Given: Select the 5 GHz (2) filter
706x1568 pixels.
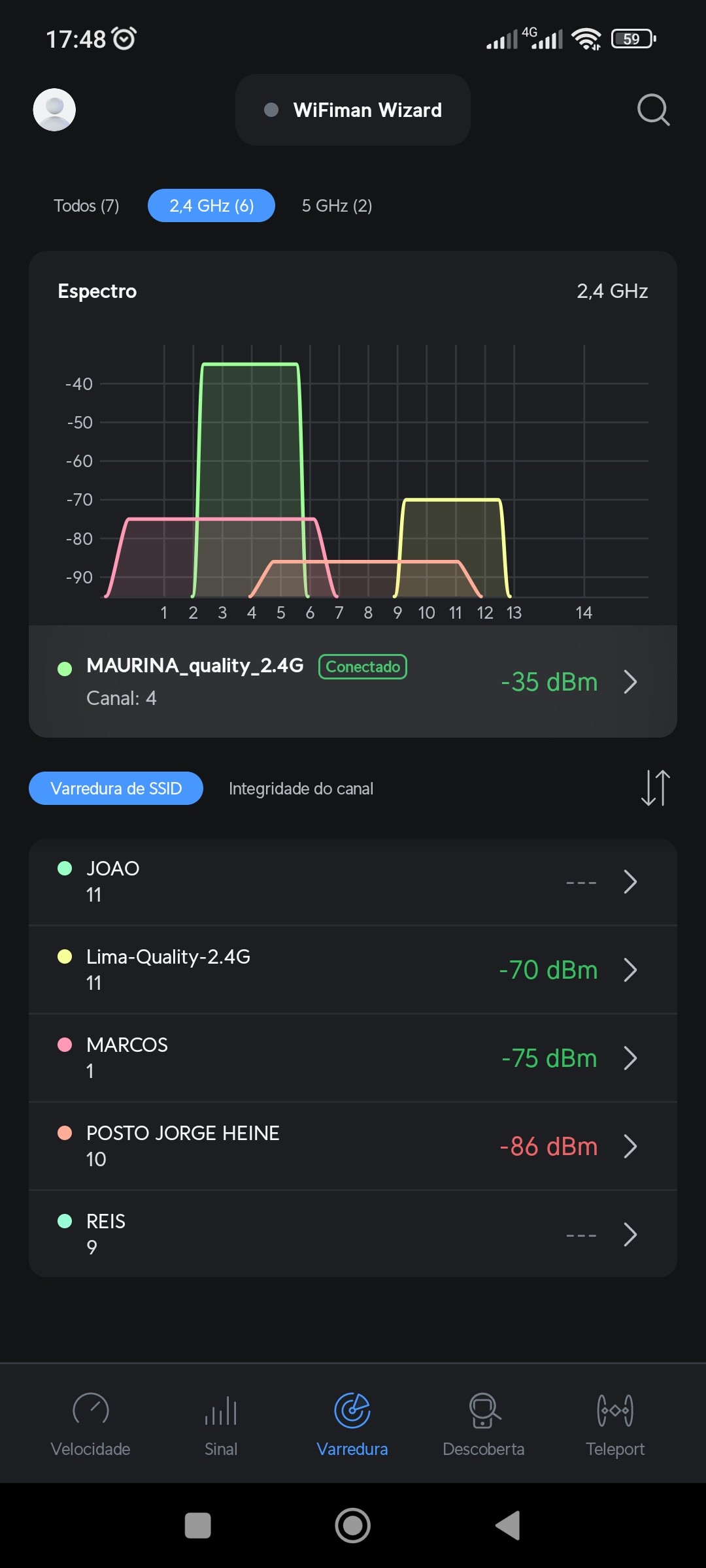Looking at the screenshot, I should tap(337, 206).
